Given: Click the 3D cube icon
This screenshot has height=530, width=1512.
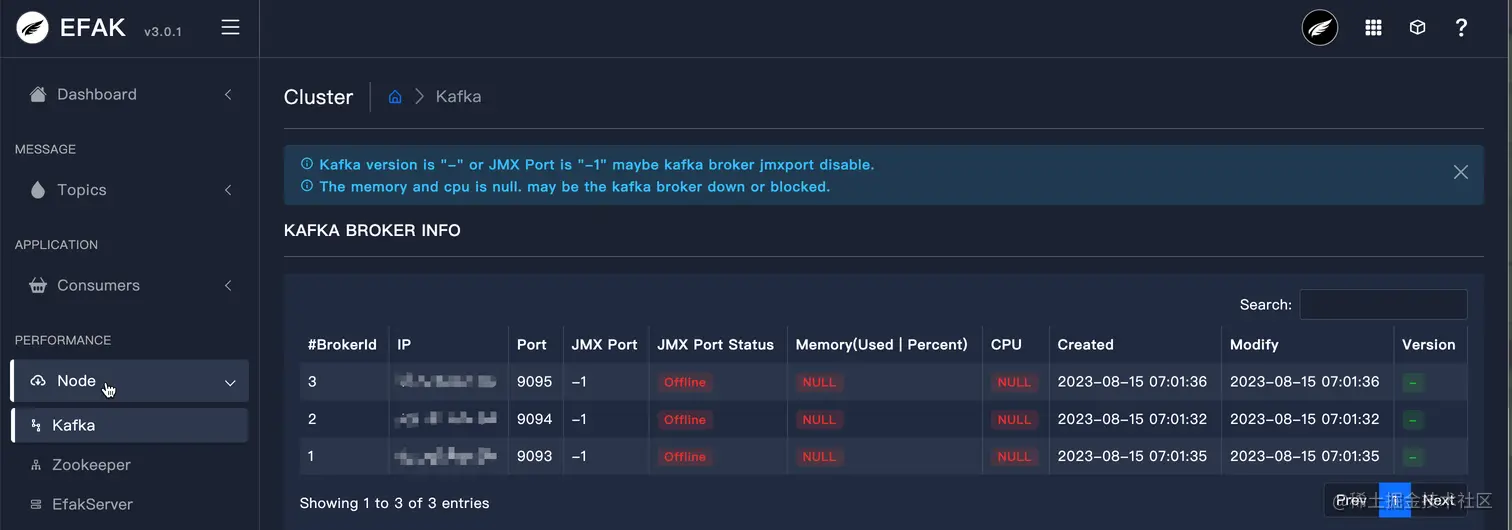Looking at the screenshot, I should (x=1417, y=28).
